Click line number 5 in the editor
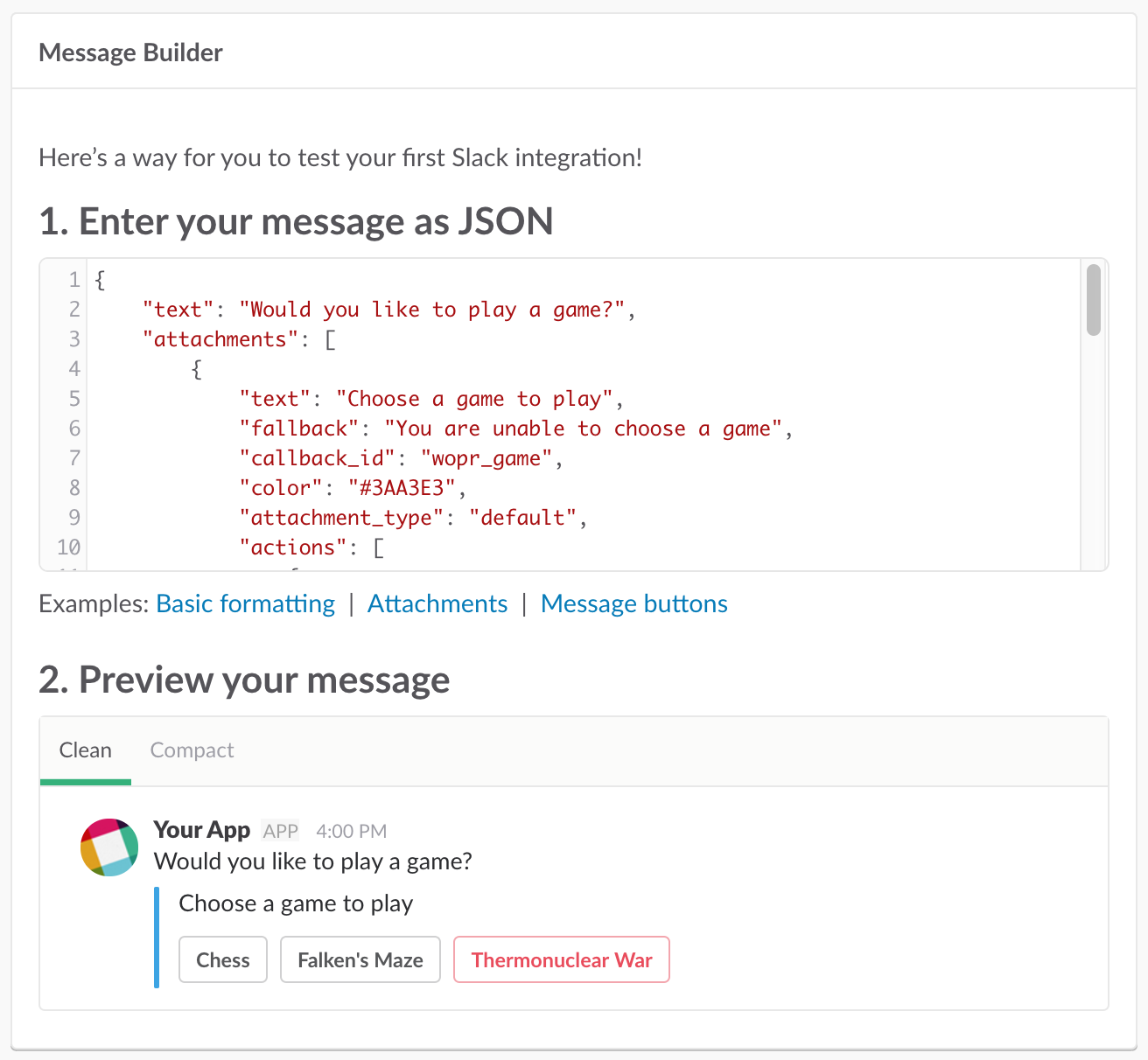Viewport: 1148px width, 1060px height. [73, 399]
